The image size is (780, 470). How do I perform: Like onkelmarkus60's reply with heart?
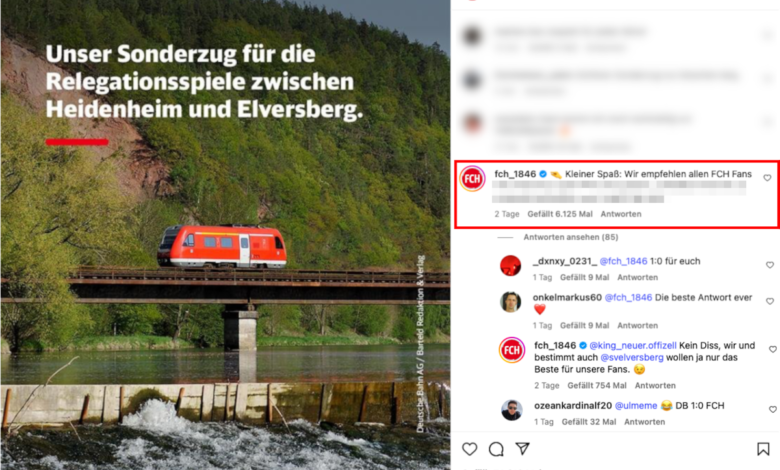tap(770, 301)
